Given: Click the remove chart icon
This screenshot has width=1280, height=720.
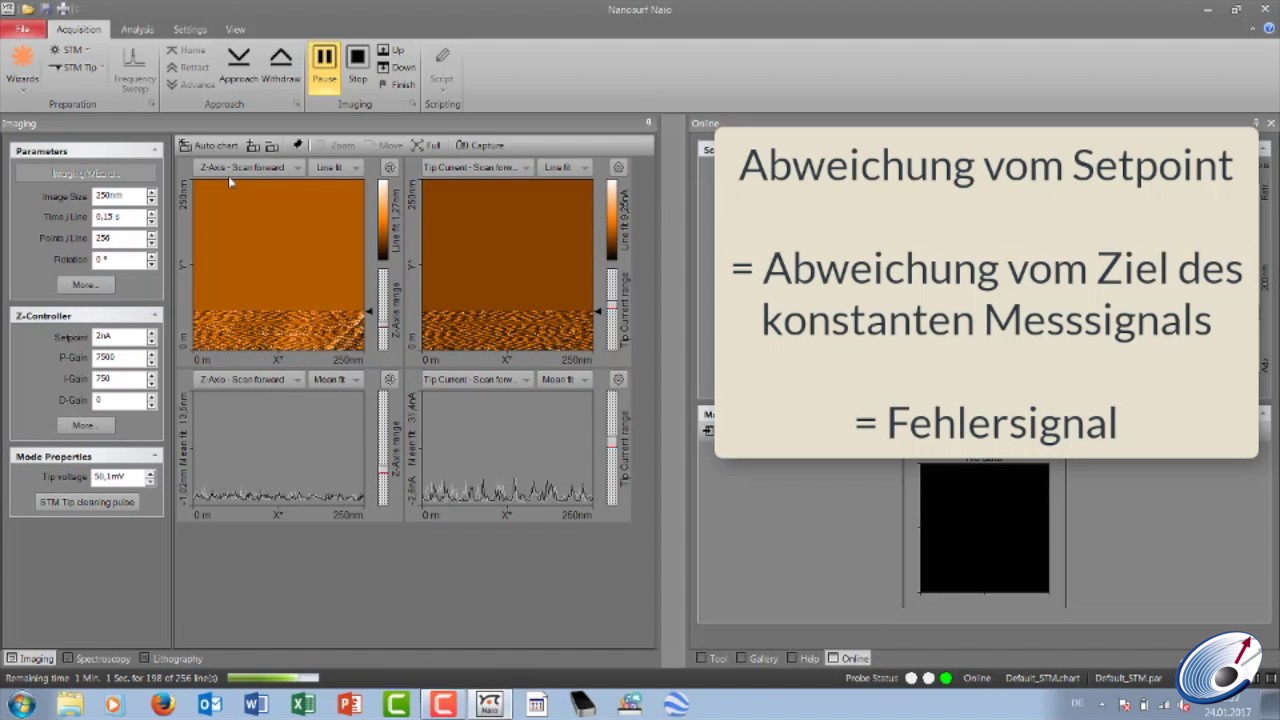Looking at the screenshot, I should point(271,145).
